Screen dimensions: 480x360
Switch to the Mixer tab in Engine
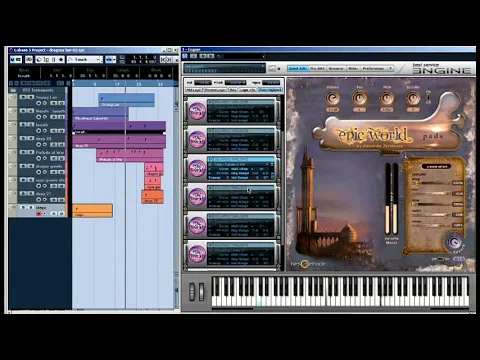pyautogui.click(x=353, y=68)
